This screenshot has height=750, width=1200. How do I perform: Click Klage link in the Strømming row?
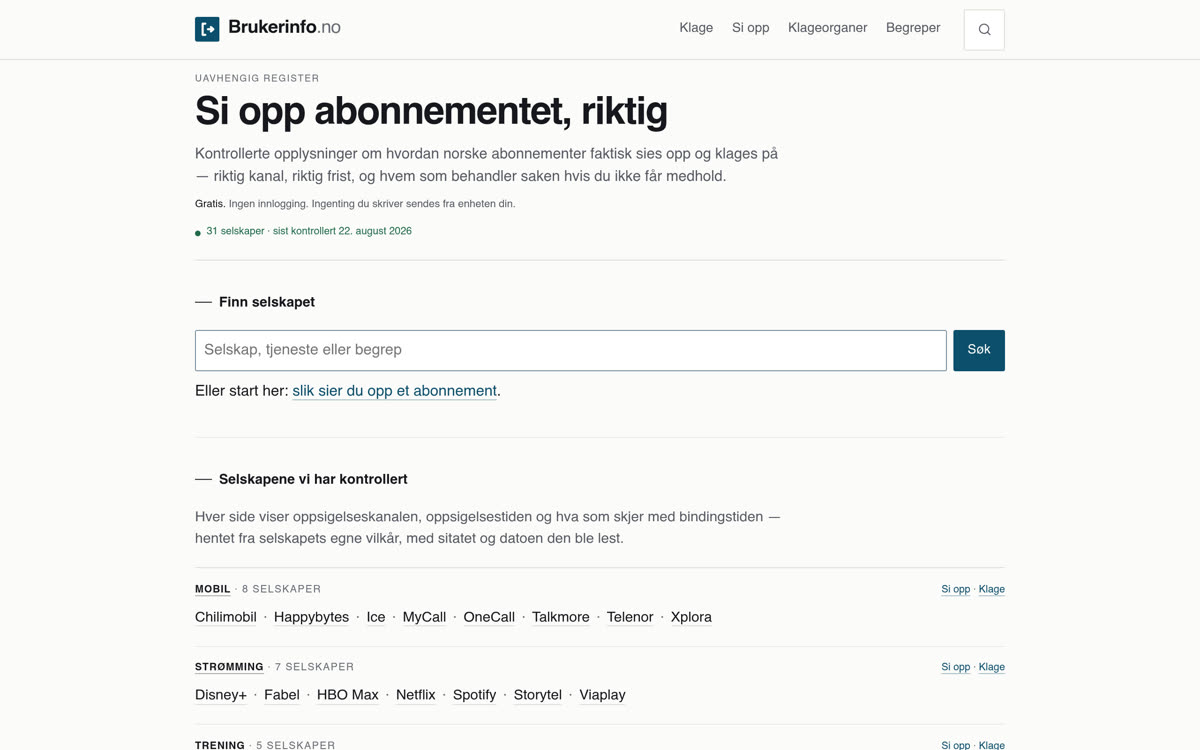(x=991, y=667)
